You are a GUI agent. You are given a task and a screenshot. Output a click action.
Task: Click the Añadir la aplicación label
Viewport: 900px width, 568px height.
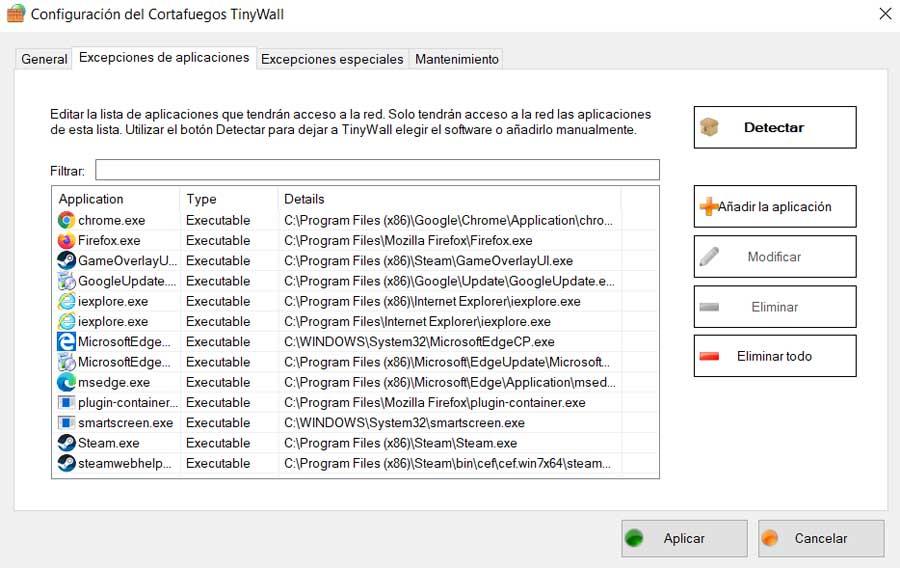tap(774, 207)
